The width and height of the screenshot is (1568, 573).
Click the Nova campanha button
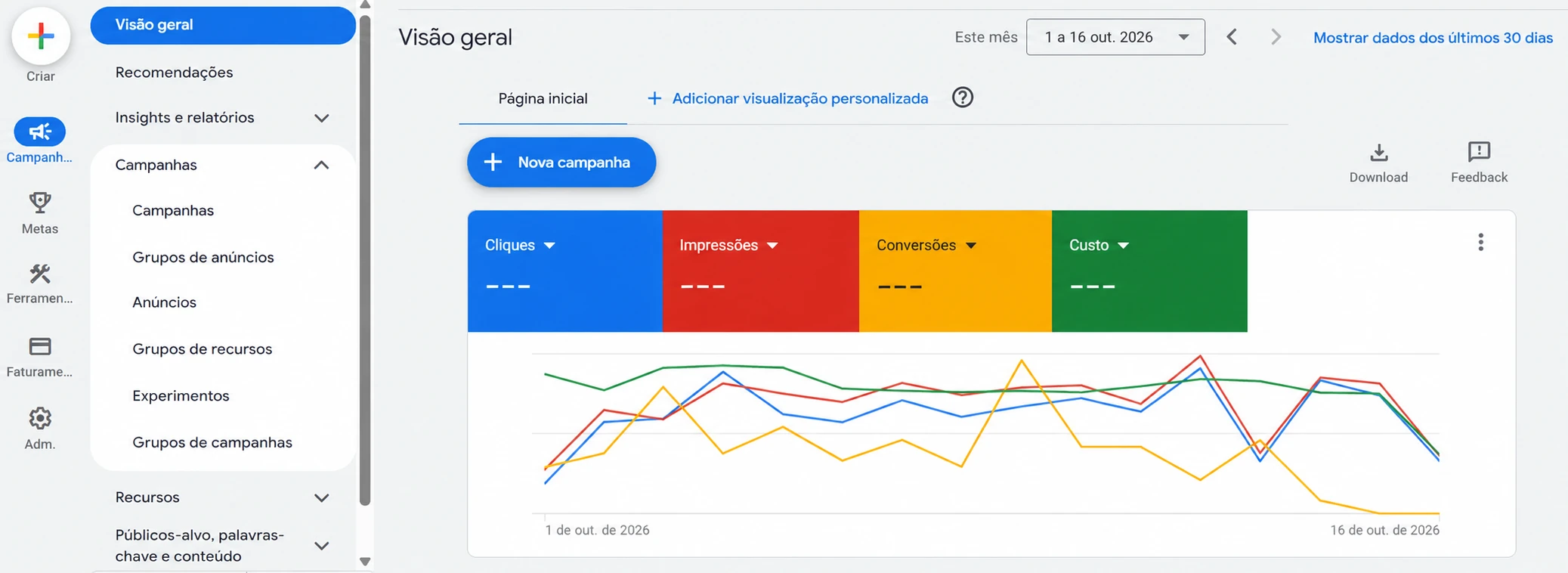[x=561, y=163]
